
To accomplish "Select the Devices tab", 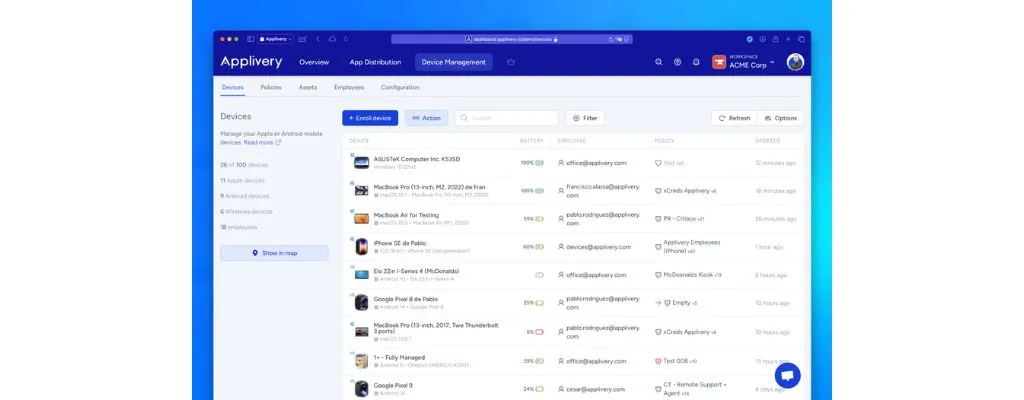I will (232, 87).
